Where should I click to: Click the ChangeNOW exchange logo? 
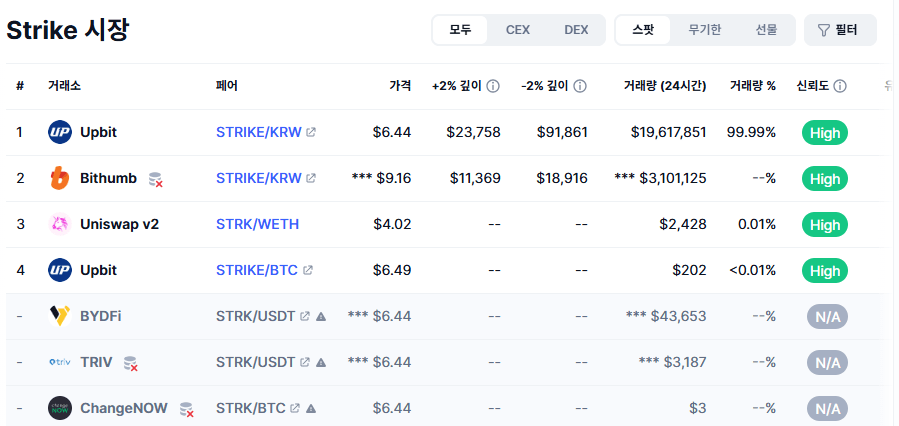tap(60, 408)
